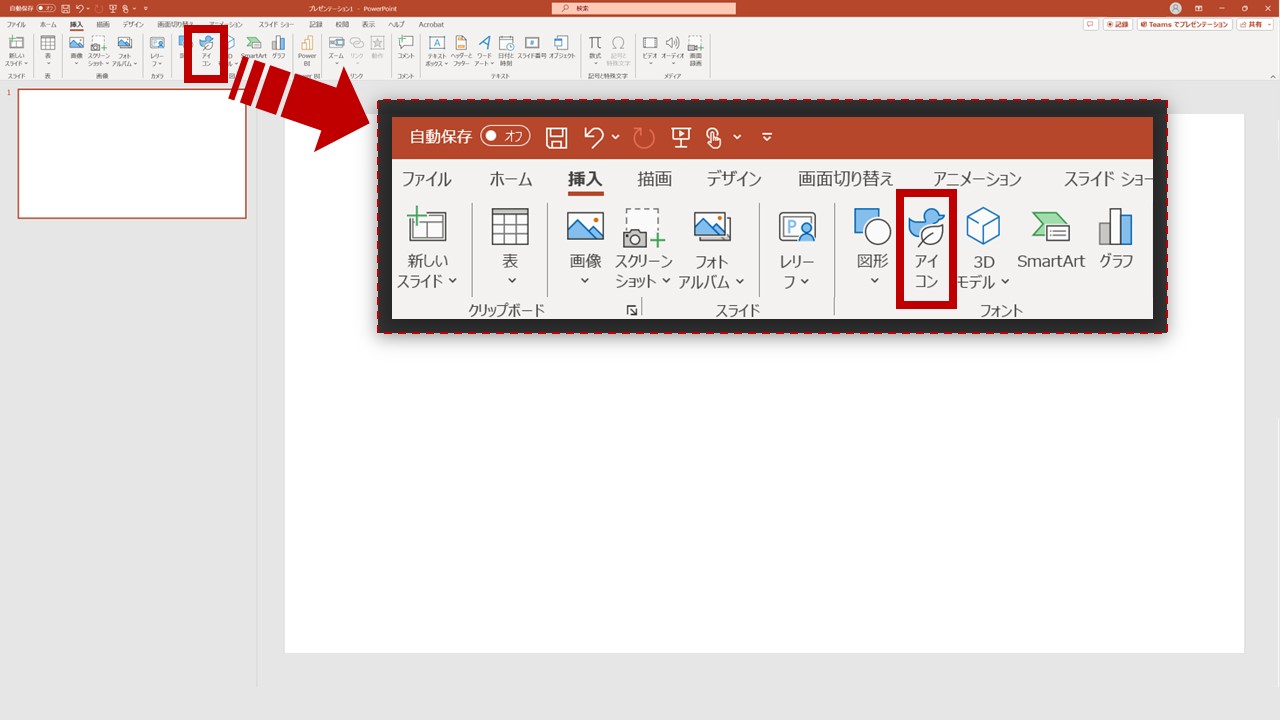1280x720 pixels.
Task: Go to the 表示 tab
Action: (x=369, y=24)
